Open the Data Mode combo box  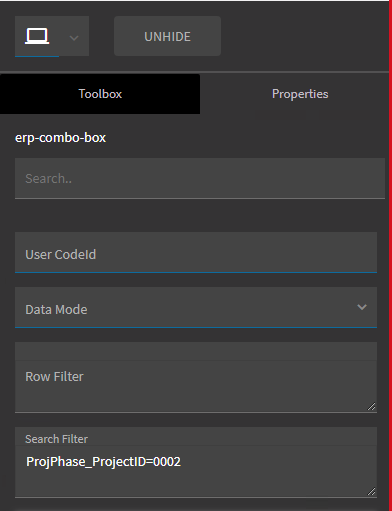196,307
